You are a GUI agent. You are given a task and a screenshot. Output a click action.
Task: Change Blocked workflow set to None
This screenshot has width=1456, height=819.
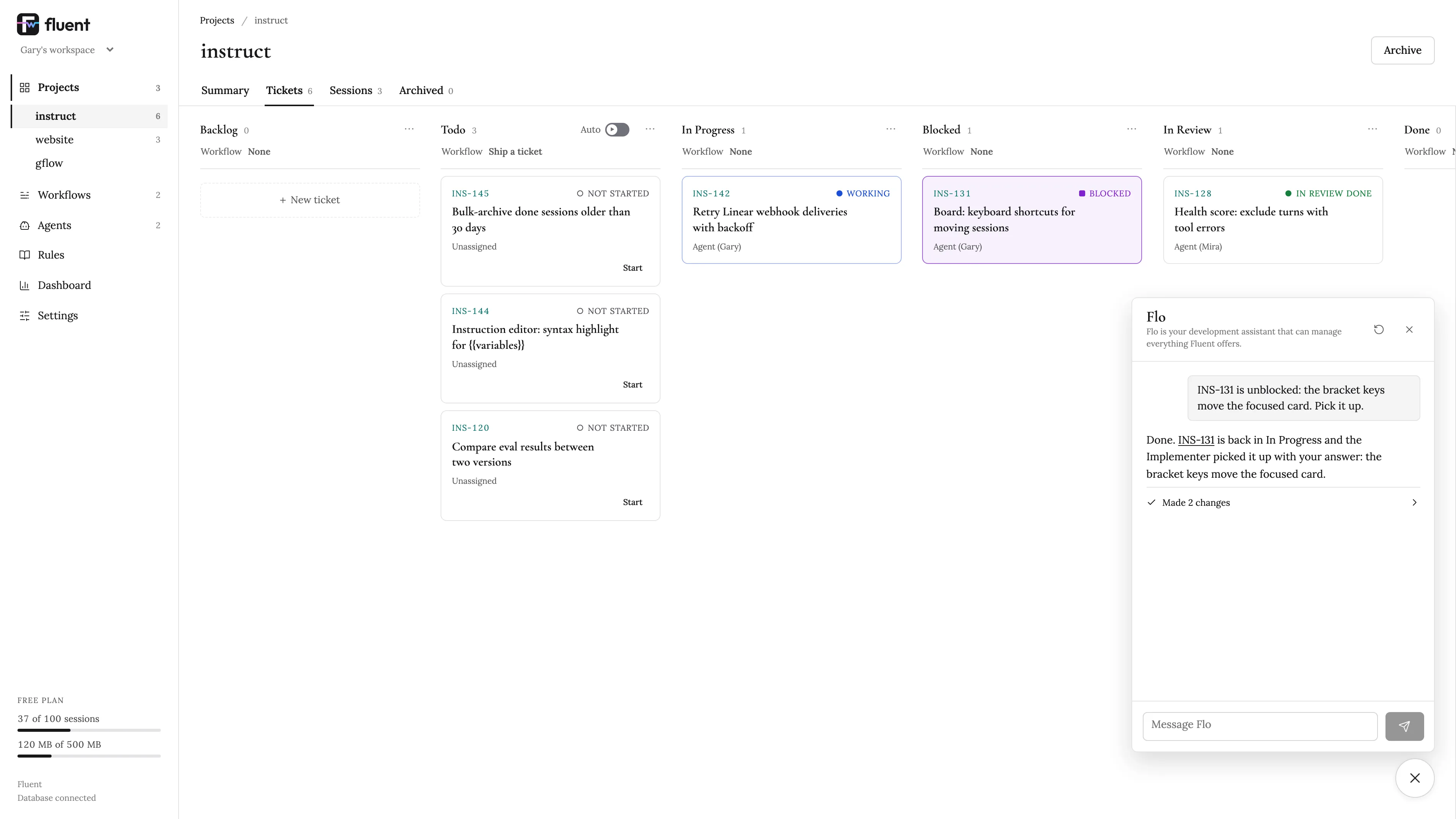coord(981,152)
